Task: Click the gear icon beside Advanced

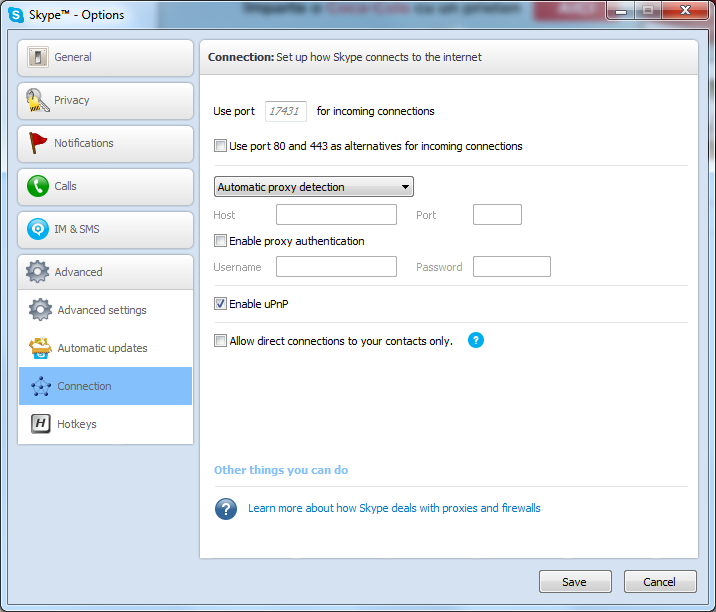Action: 37,272
